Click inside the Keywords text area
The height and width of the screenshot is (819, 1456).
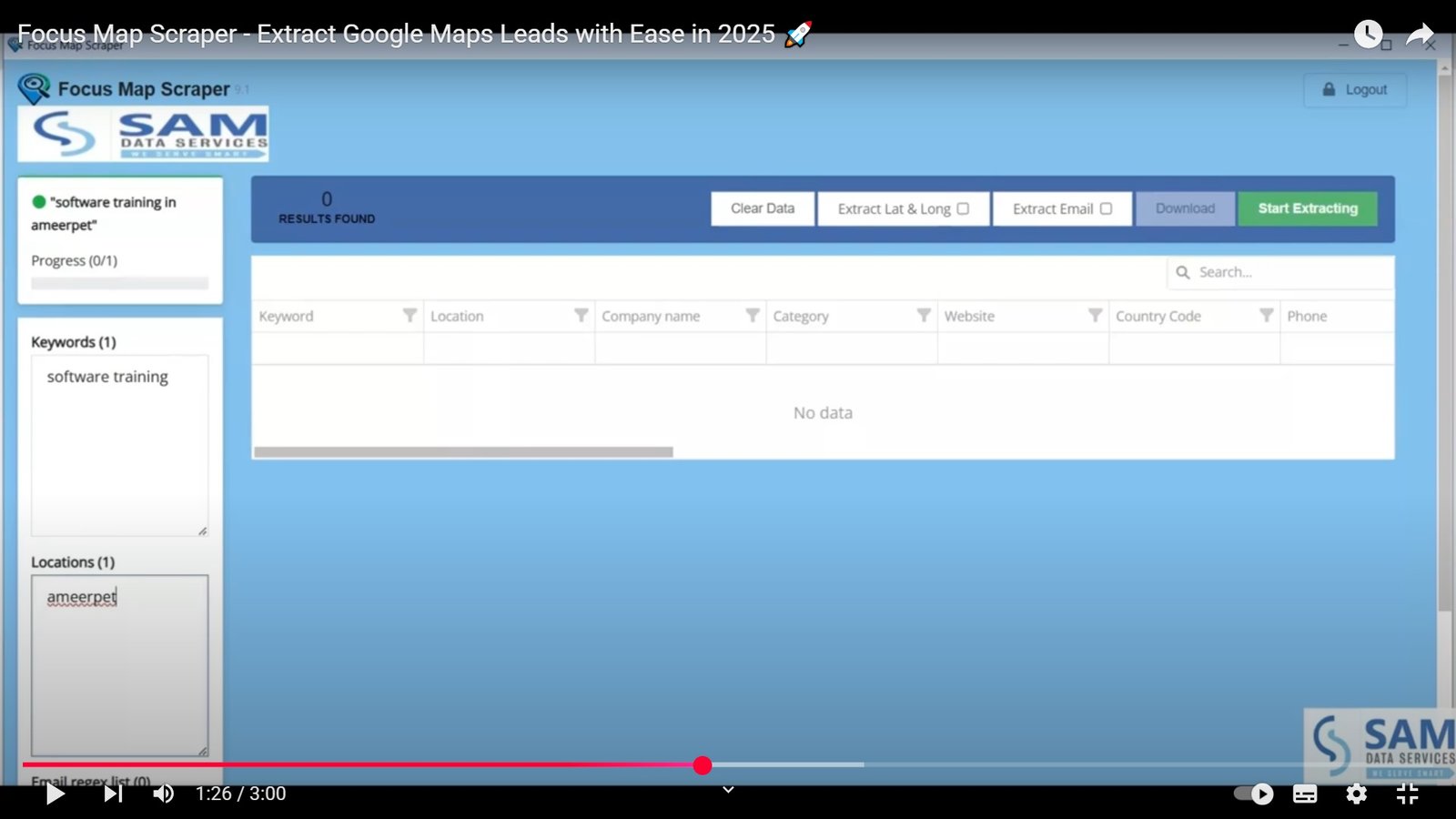click(x=119, y=445)
